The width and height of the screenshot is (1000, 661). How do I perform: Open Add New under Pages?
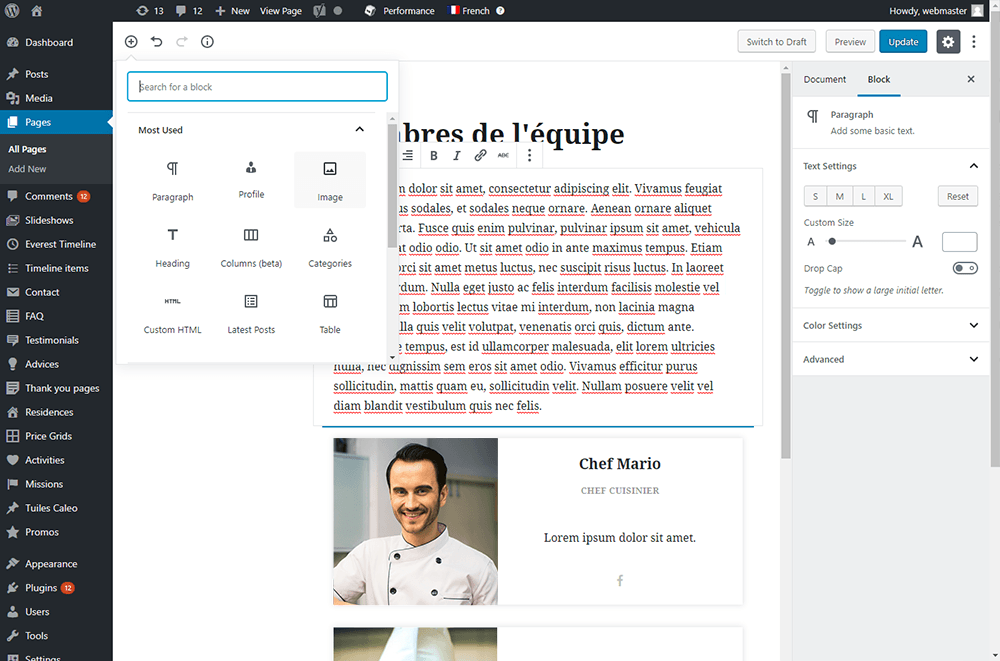click(x=27, y=169)
